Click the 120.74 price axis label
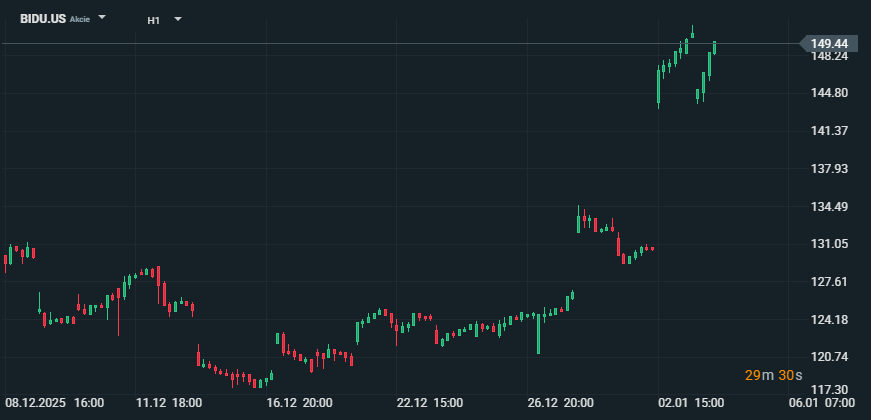This screenshot has width=871, height=420. tap(829, 357)
